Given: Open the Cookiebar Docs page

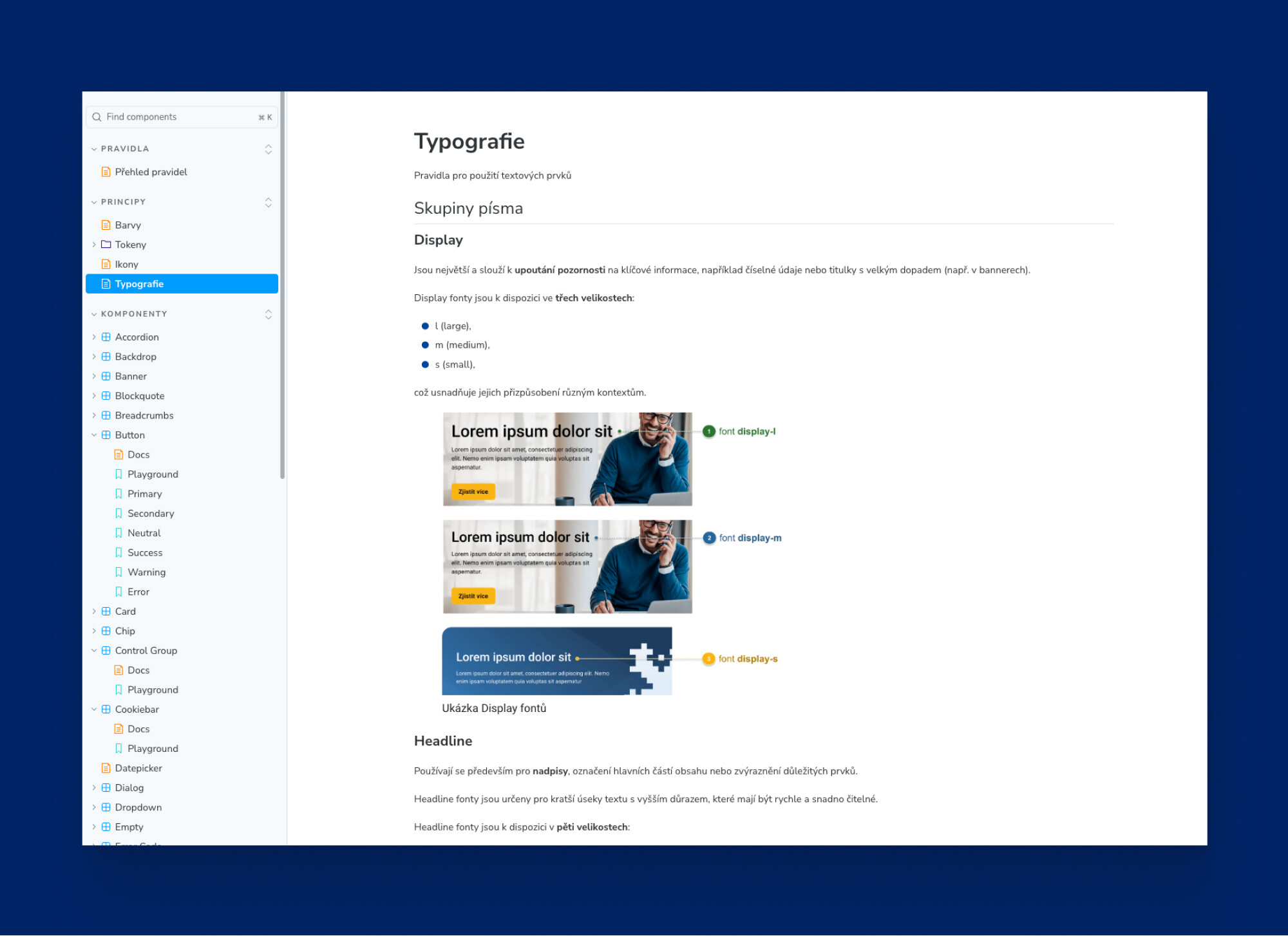Looking at the screenshot, I should [x=182, y=729].
